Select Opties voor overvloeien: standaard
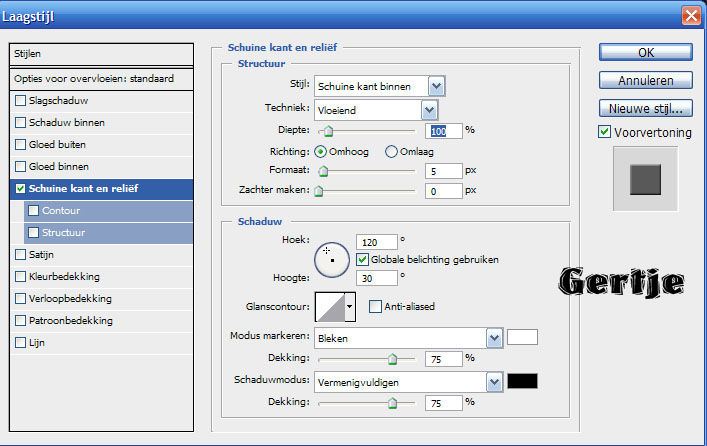This screenshot has width=707, height=446. pos(101,79)
